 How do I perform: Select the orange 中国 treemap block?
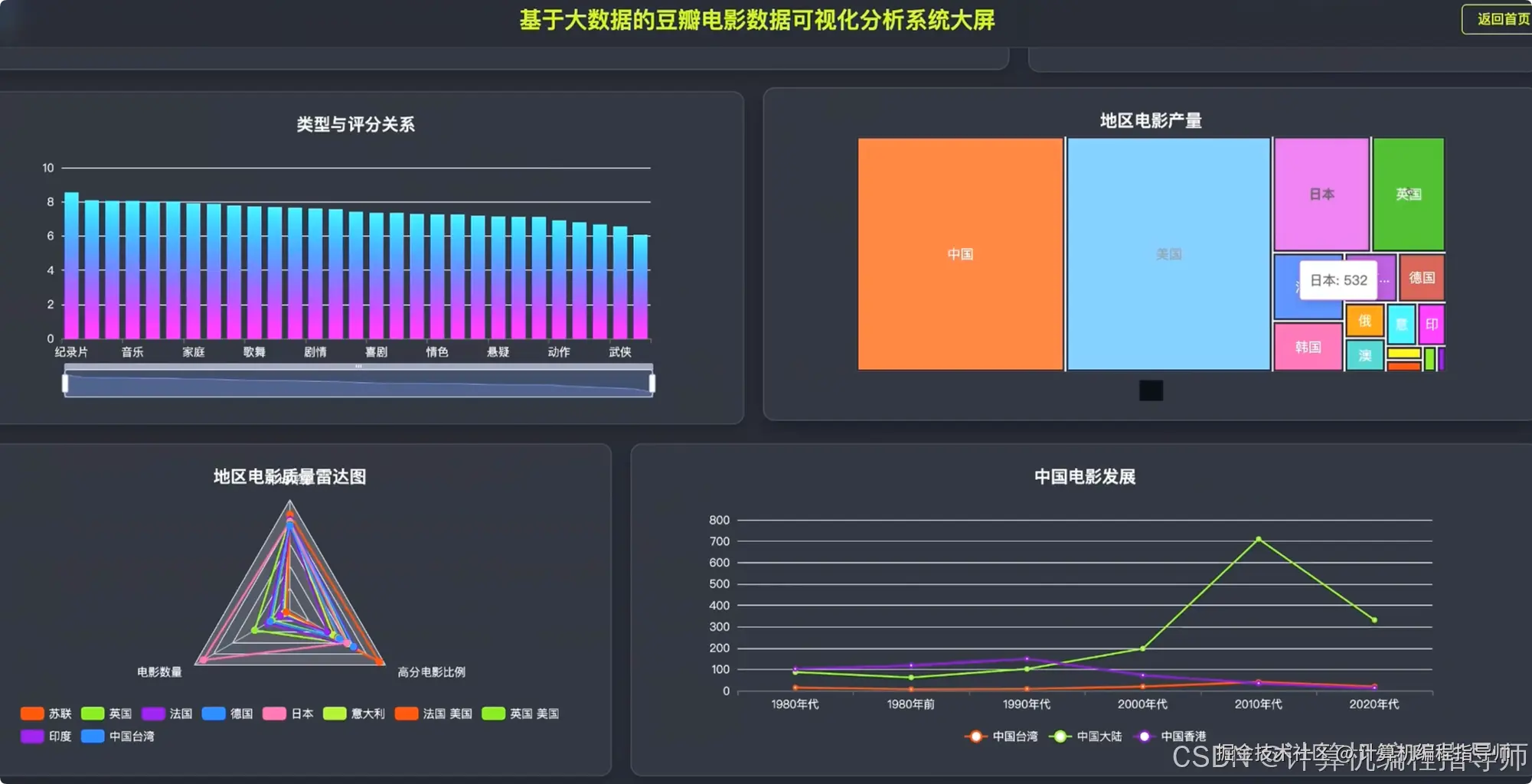coord(960,254)
